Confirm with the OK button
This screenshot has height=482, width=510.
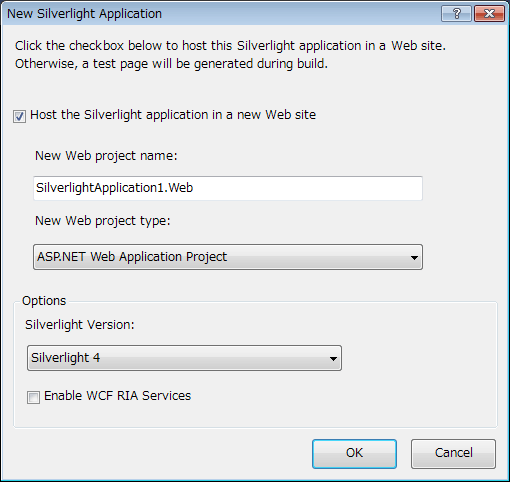pos(354,454)
